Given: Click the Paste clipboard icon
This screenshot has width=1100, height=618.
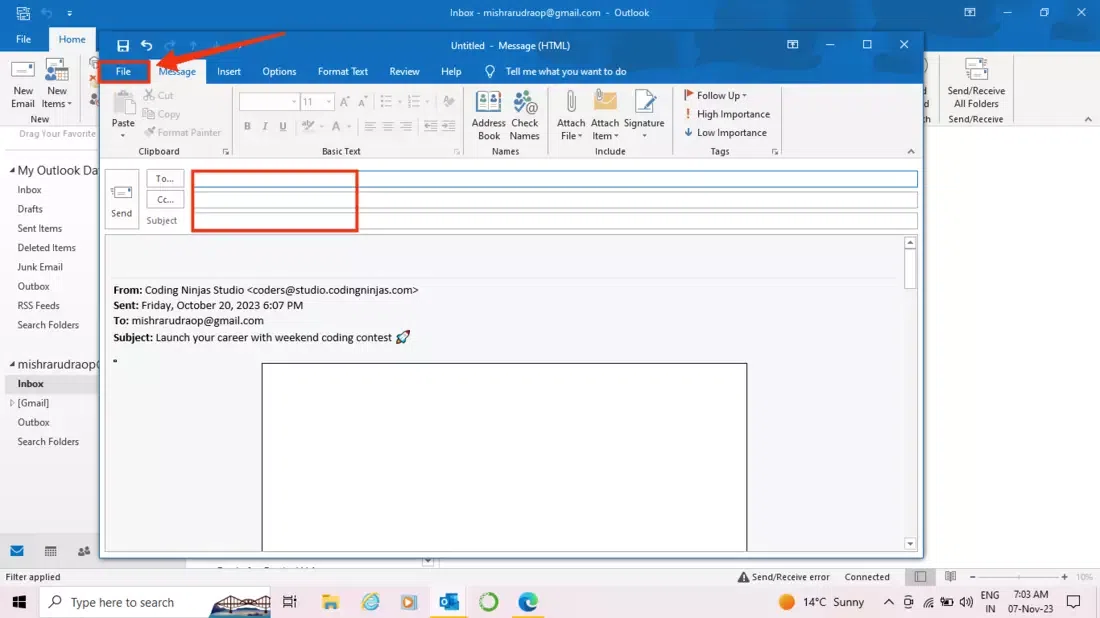Looking at the screenshot, I should (123, 102).
